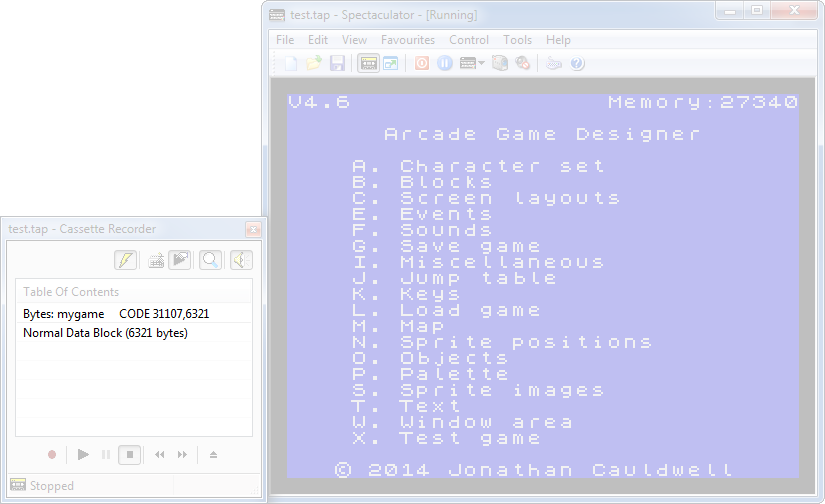Open the Edit menu
Screen dimensions: 825x504
318,40
